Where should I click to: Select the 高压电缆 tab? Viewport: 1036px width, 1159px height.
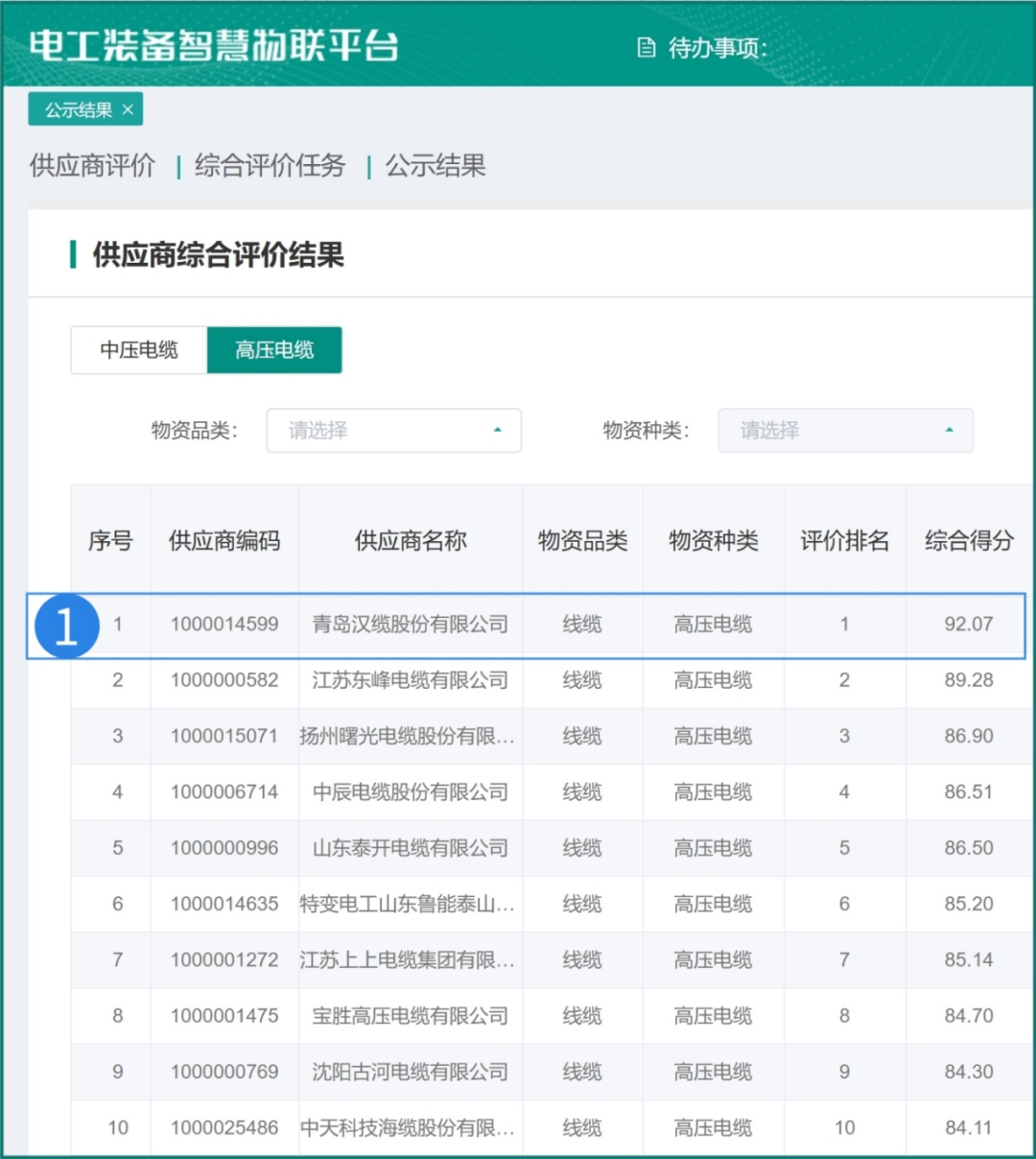(274, 350)
